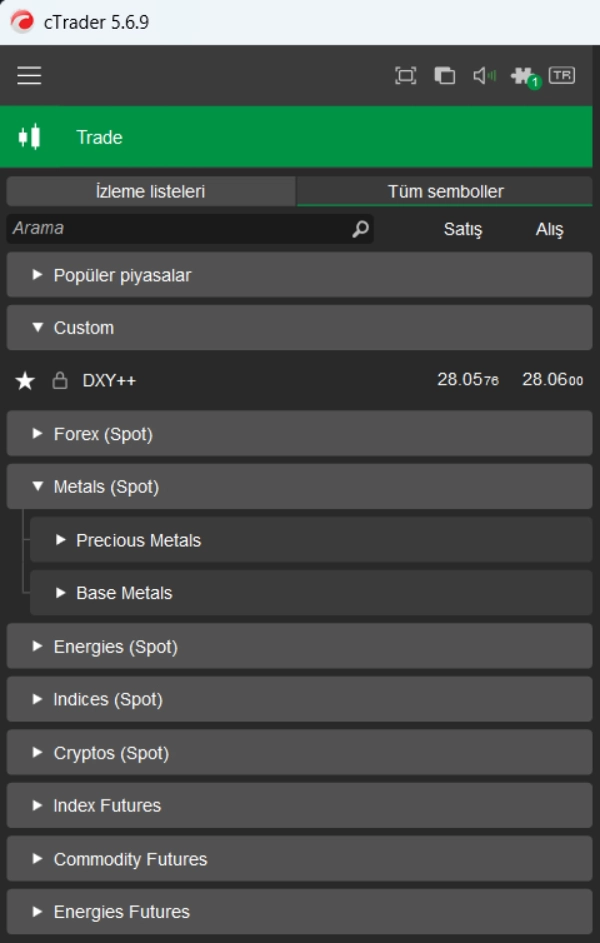This screenshot has height=943, width=600.
Task: Open the Tüm semboller tab
Action: 445,191
